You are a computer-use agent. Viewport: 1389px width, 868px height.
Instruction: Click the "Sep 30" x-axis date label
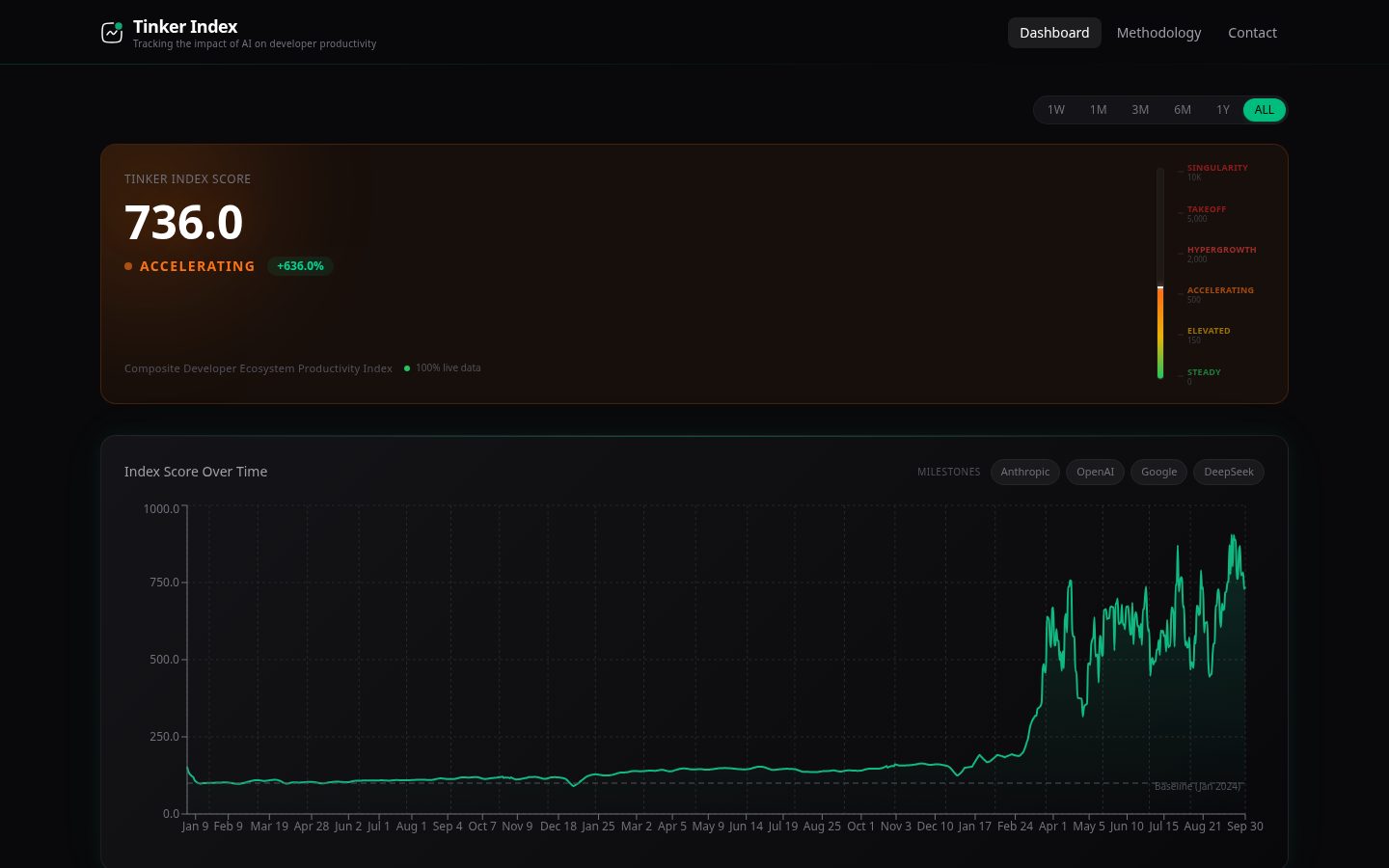1244,827
